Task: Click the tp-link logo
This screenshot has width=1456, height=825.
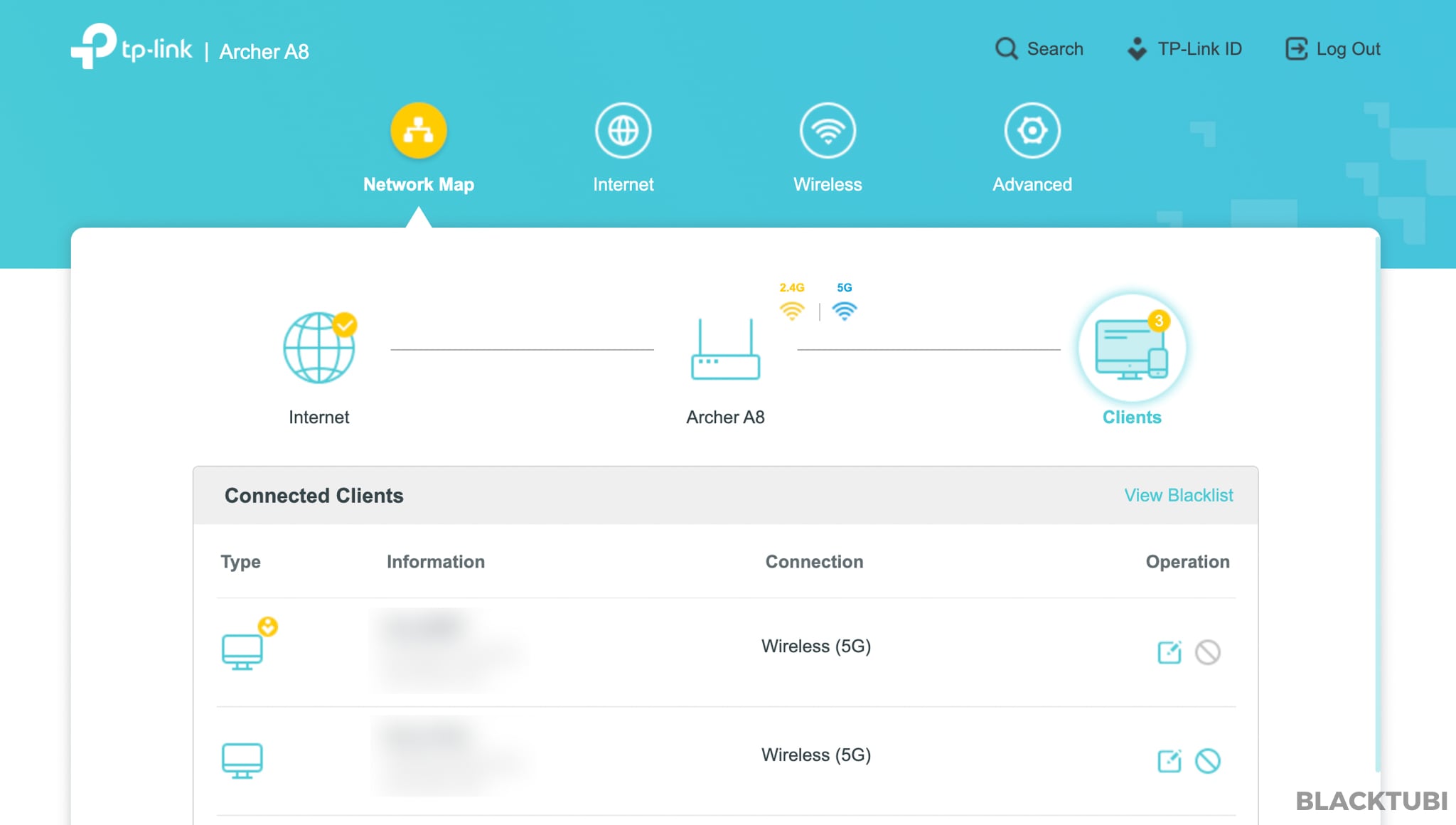Action: pyautogui.click(x=132, y=46)
